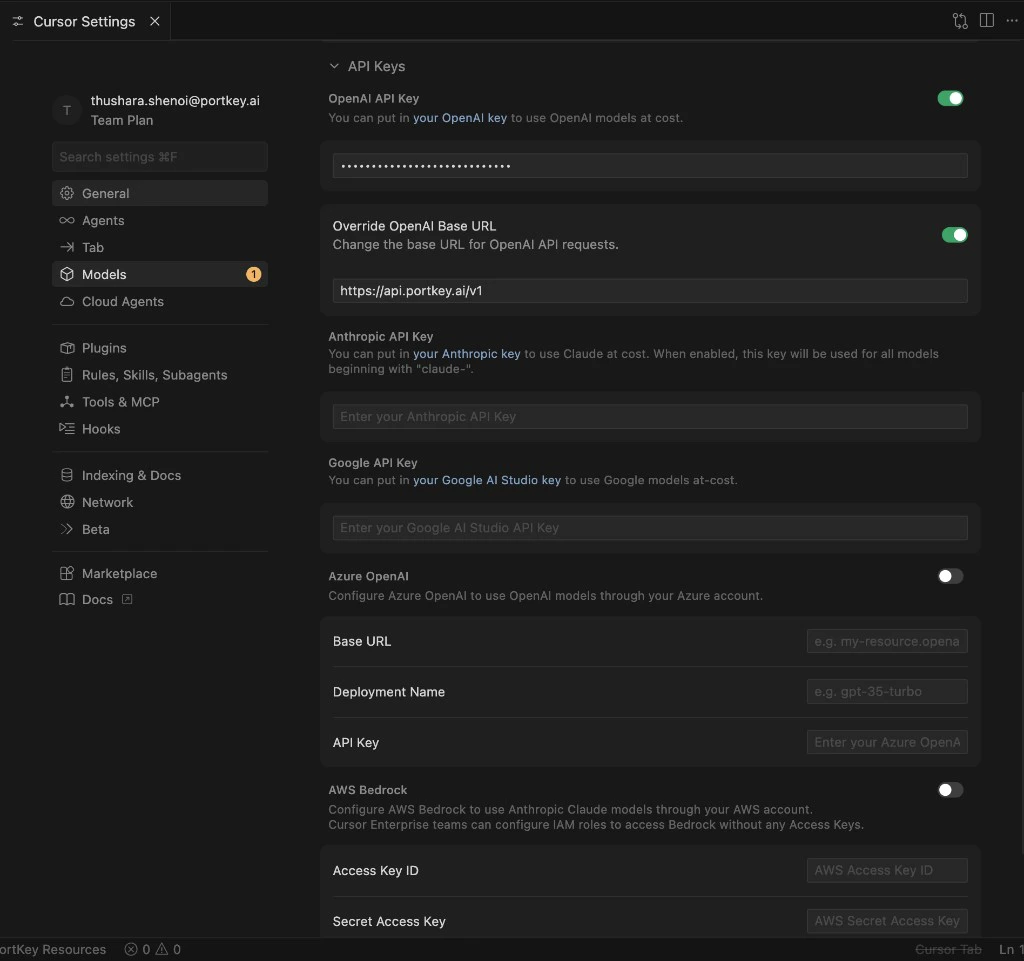This screenshot has height=961, width=1024.
Task: Open General settings in sidebar
Action: (160, 193)
